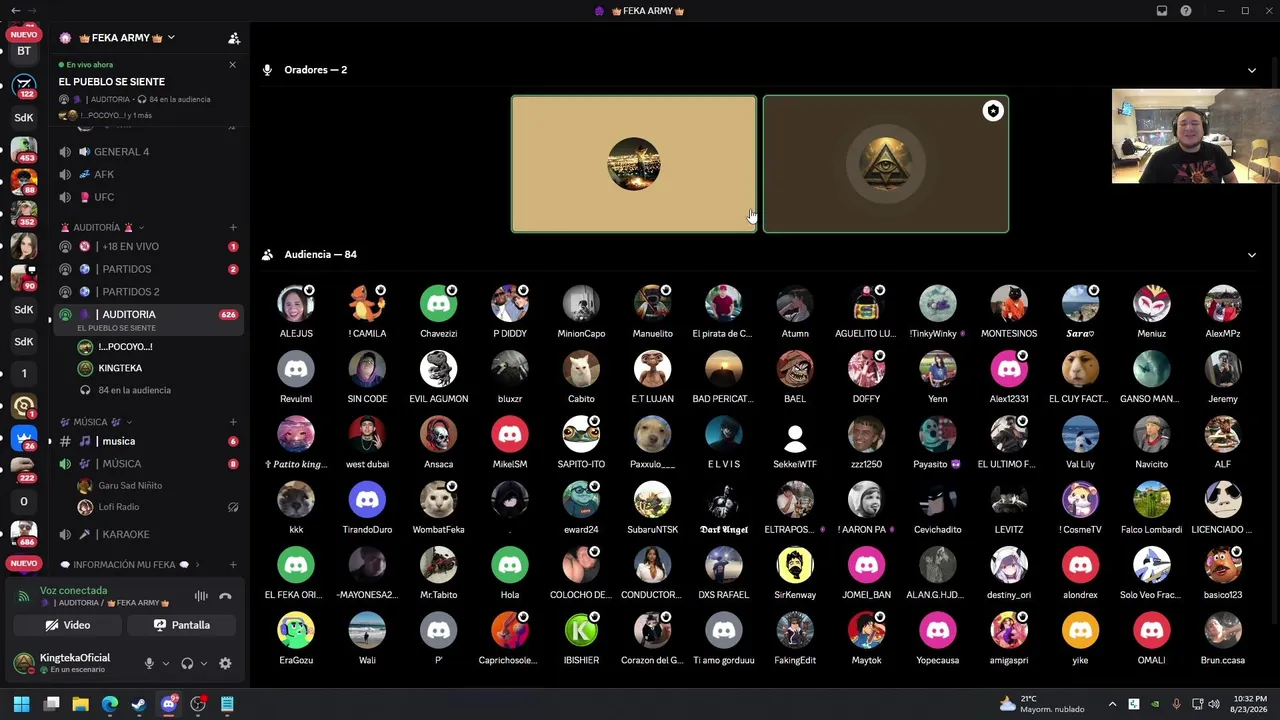Join the KARAOKE voice channel
The width and height of the screenshot is (1280, 720).
click(148, 534)
